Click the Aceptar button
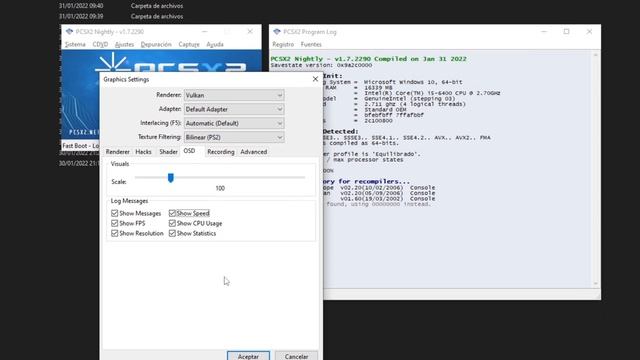The image size is (640, 360). click(248, 356)
